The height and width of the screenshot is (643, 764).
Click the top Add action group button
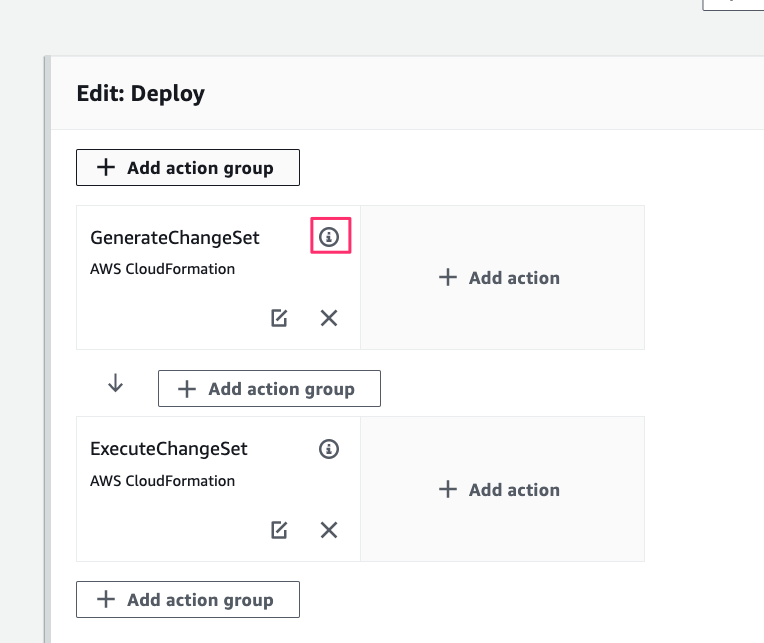pyautogui.click(x=188, y=168)
